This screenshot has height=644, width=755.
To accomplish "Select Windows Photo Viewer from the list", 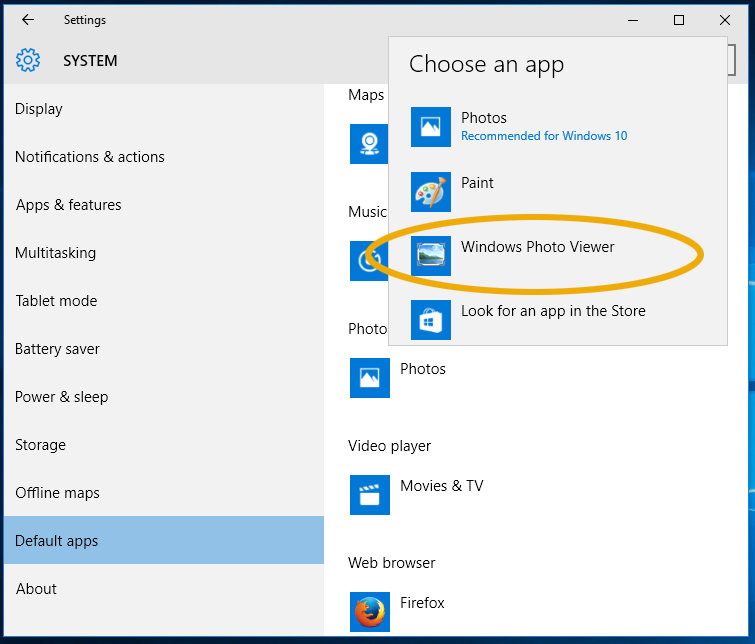I will [x=558, y=256].
